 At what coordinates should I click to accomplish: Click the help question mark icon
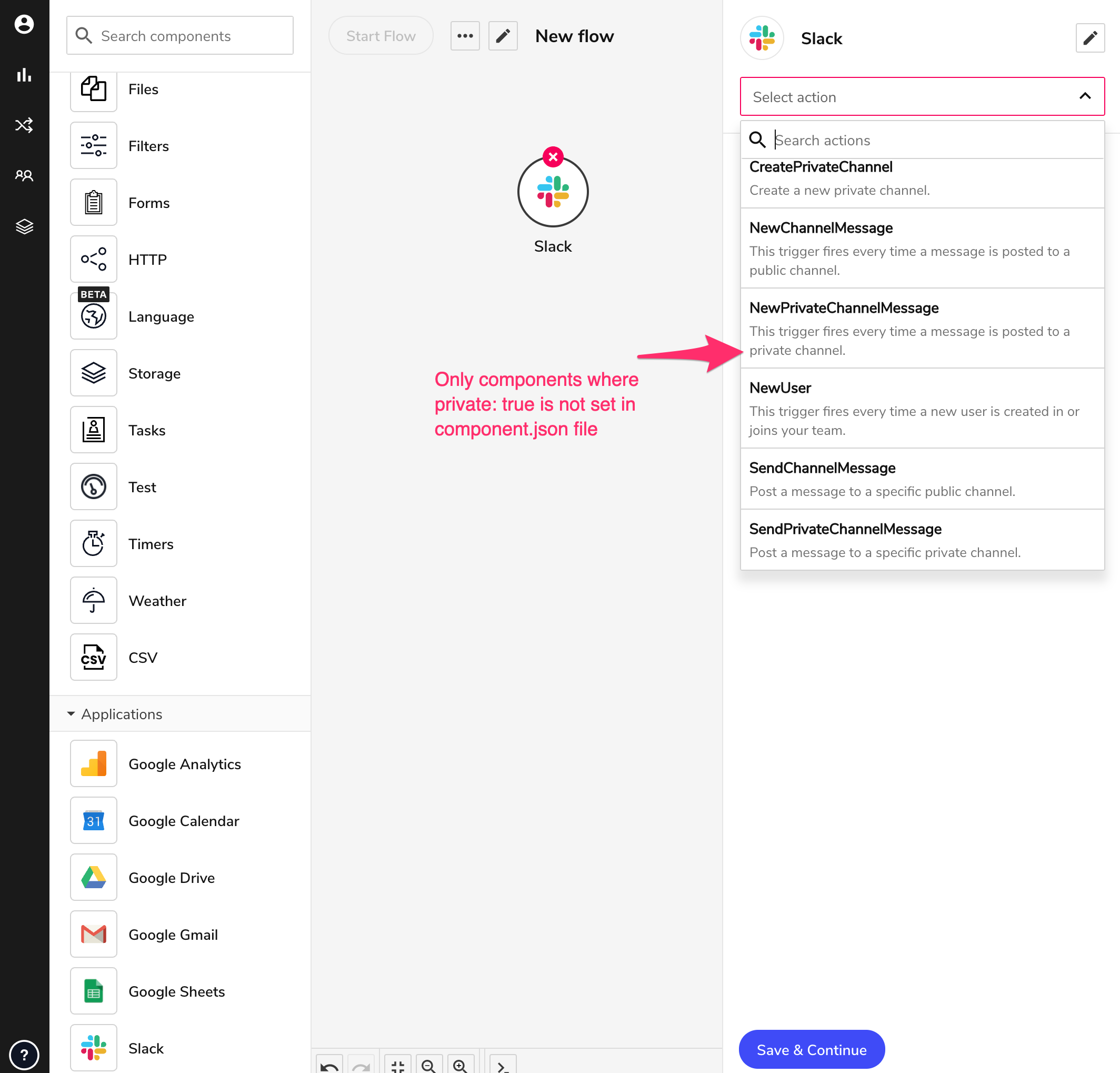24,1054
